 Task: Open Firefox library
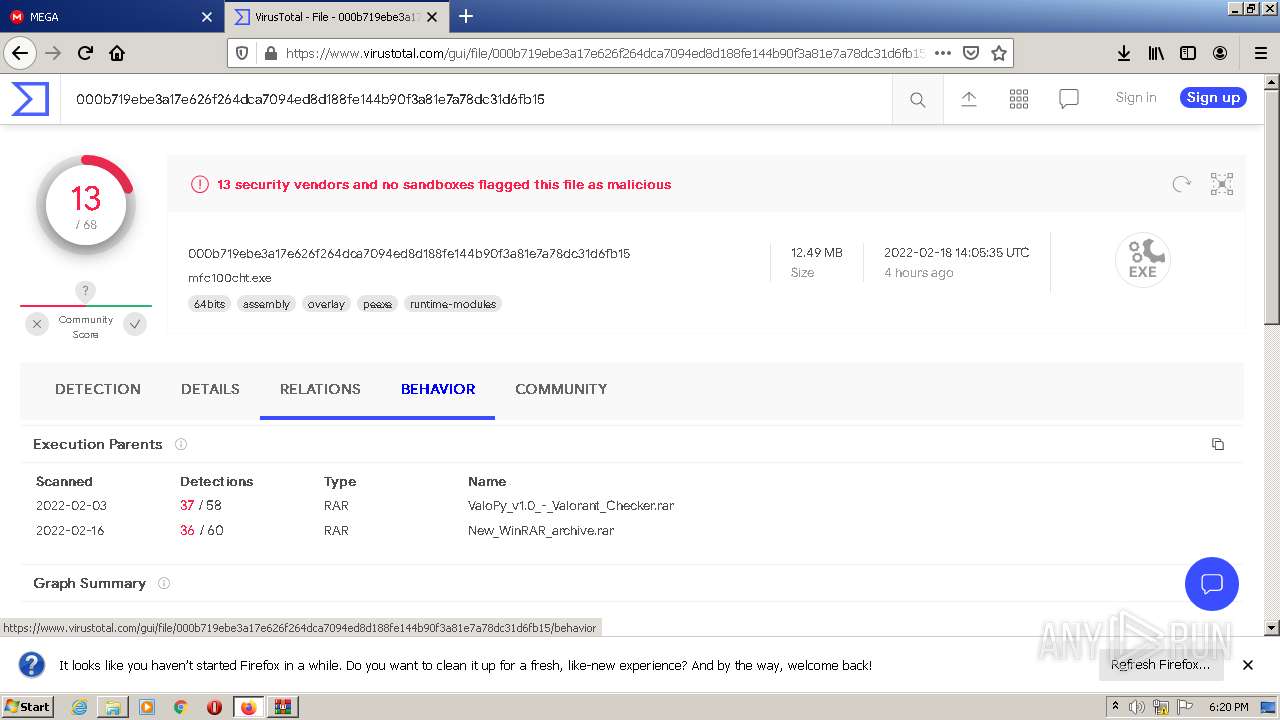[x=1156, y=53]
